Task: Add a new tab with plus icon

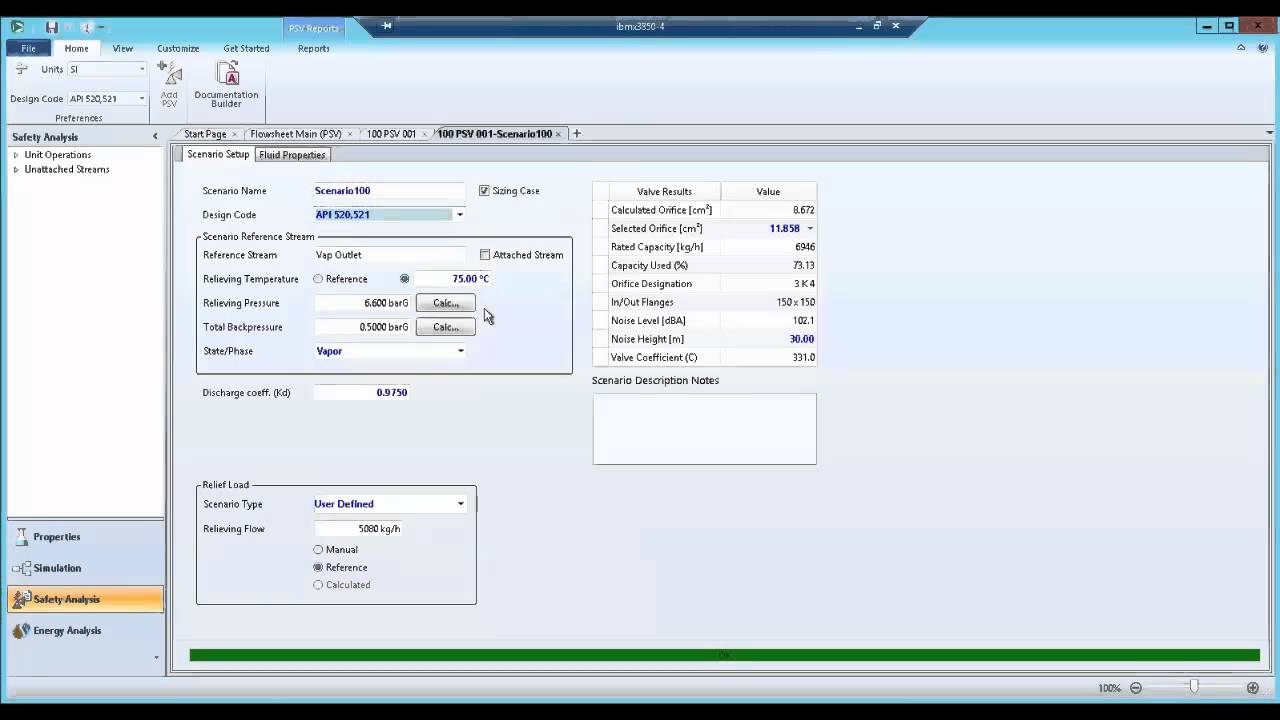Action: pos(576,133)
